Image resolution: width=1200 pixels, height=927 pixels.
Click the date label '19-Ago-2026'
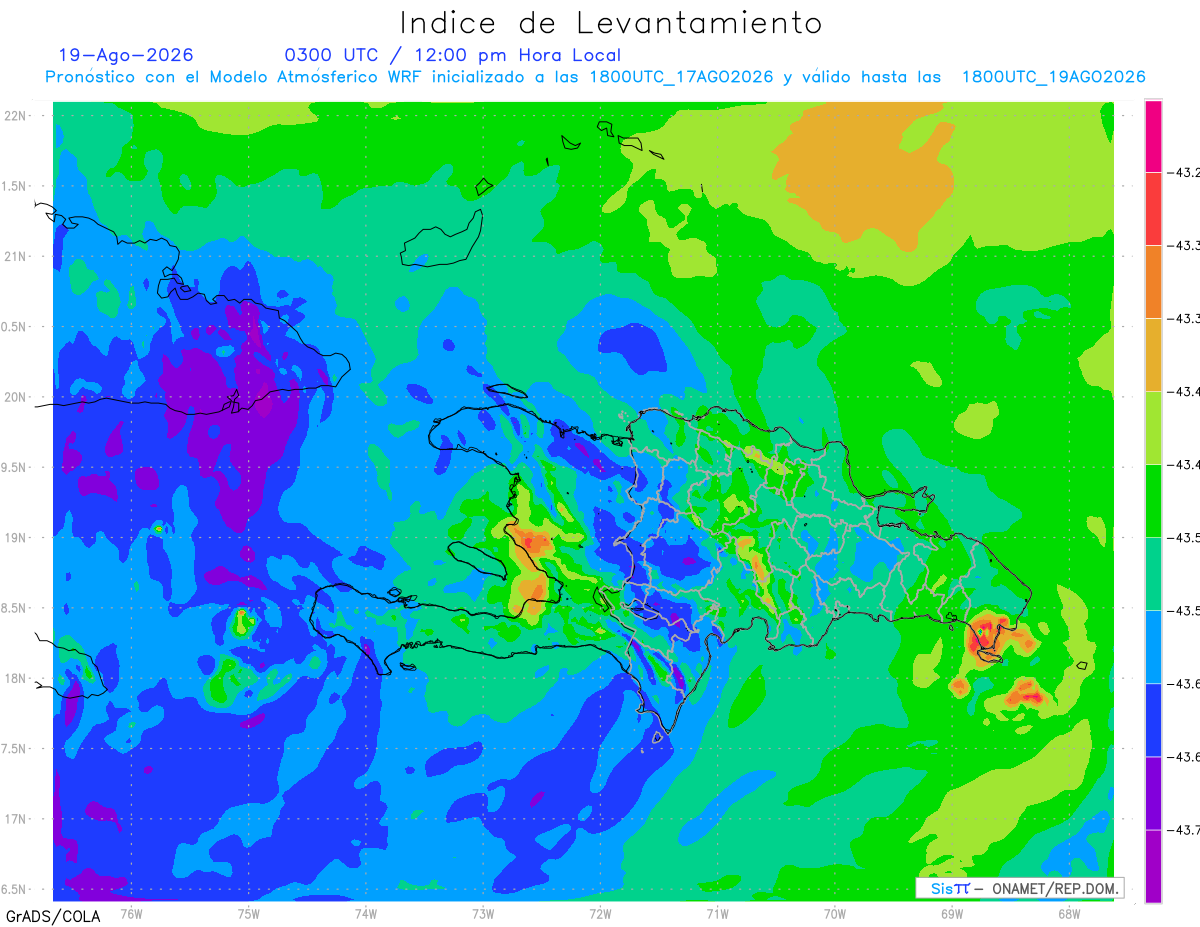[126, 55]
